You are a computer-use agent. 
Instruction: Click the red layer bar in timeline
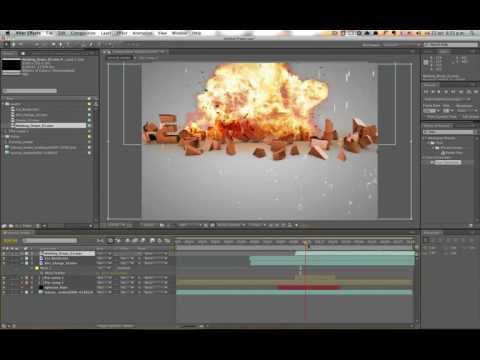pyautogui.click(x=309, y=287)
